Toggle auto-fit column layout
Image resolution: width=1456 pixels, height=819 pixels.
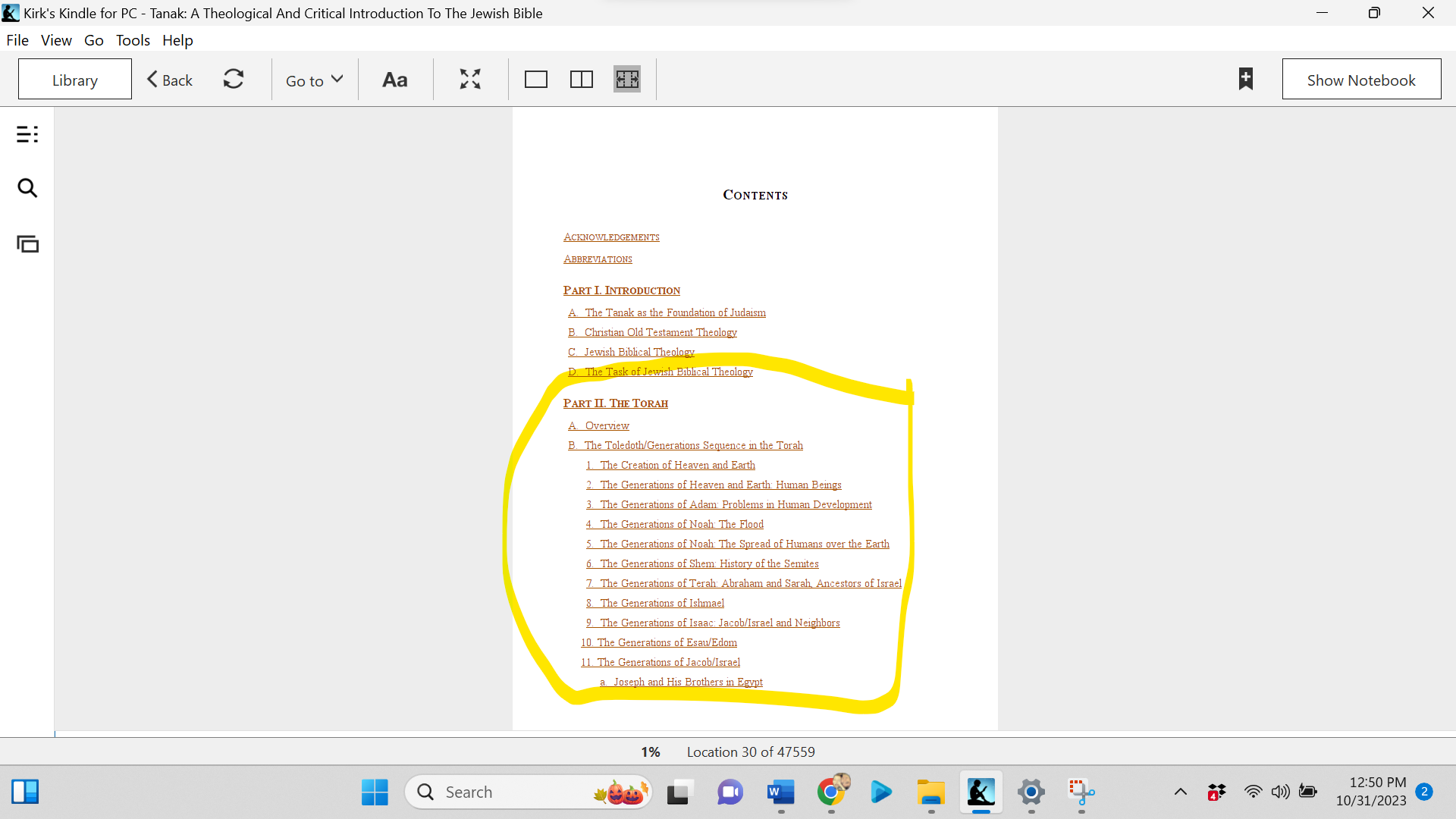click(x=627, y=79)
